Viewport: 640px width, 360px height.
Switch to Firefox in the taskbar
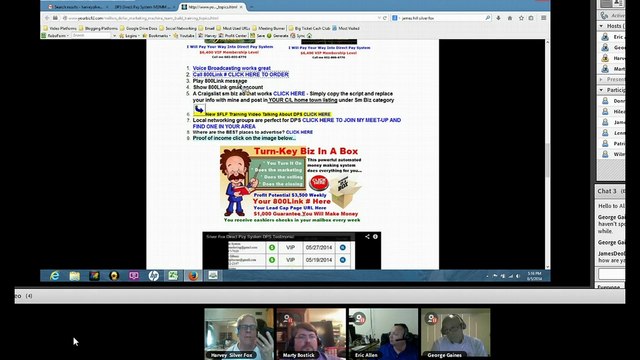tap(193, 276)
